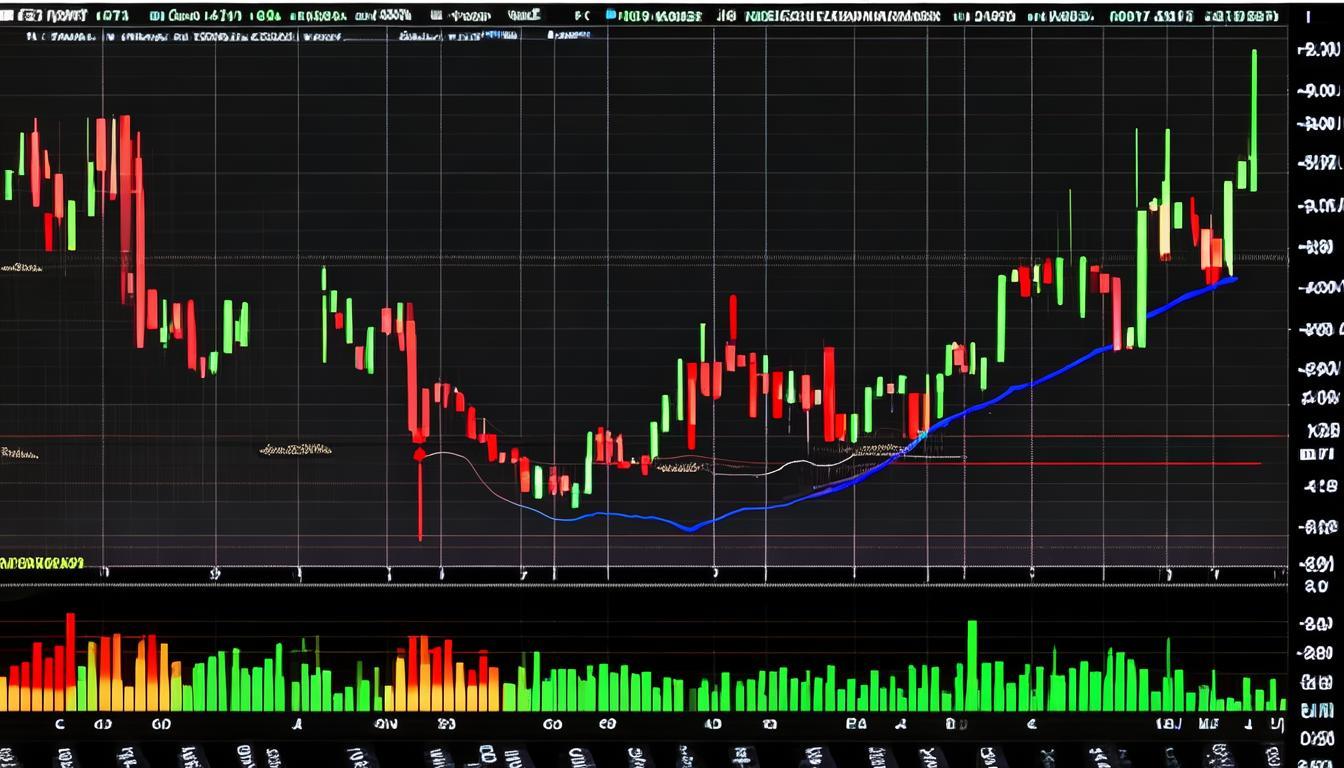1344x768 pixels.
Task: Click the gray square icon in top toolbar
Action: click(437, 16)
